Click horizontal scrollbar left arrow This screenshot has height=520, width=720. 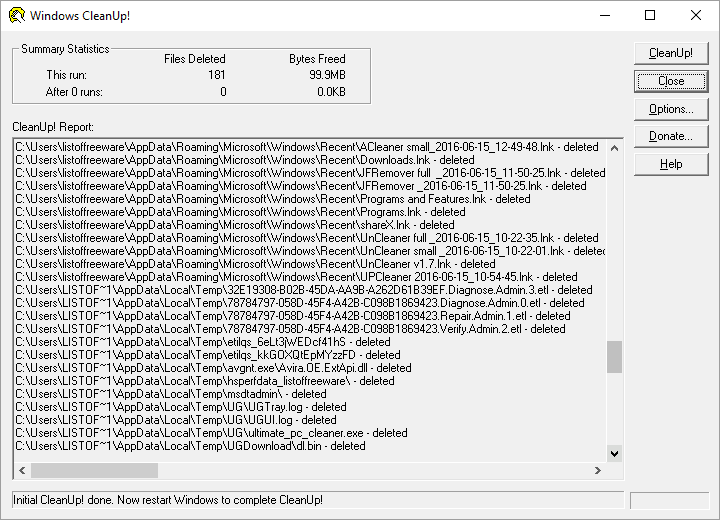(x=22, y=470)
